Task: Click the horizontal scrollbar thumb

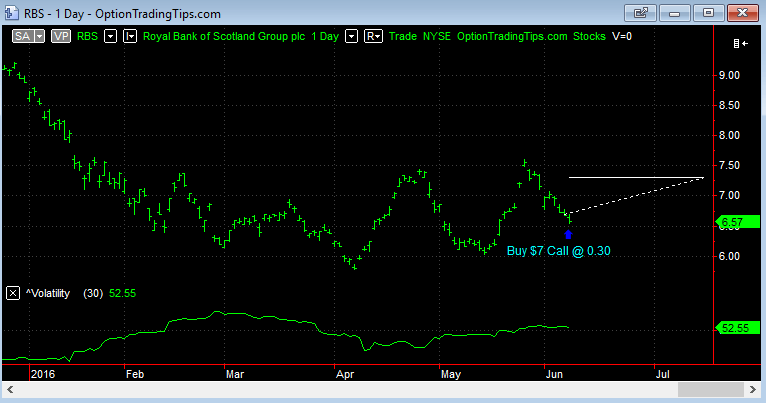Action: click(711, 389)
